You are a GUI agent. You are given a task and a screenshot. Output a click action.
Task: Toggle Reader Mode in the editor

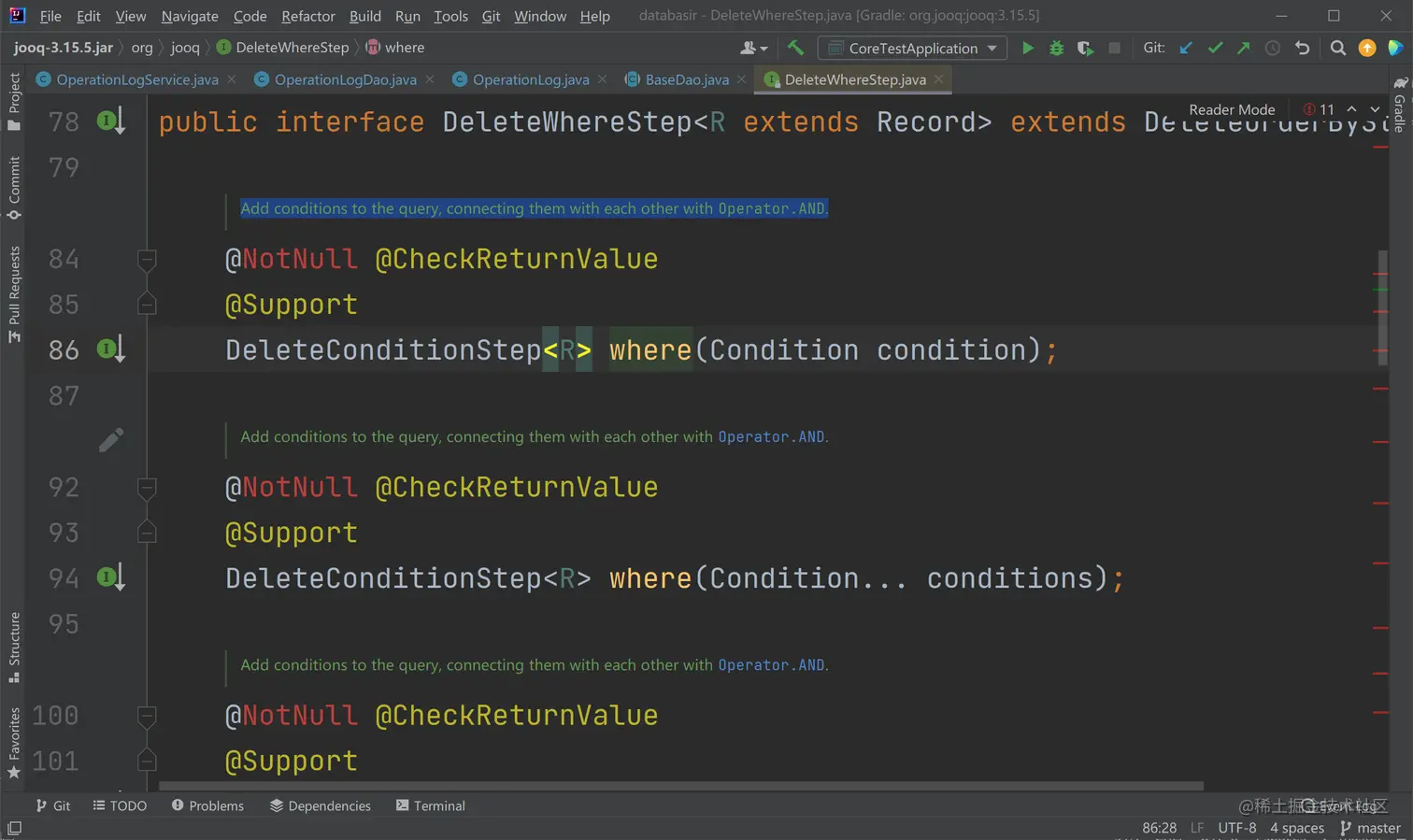[1232, 109]
